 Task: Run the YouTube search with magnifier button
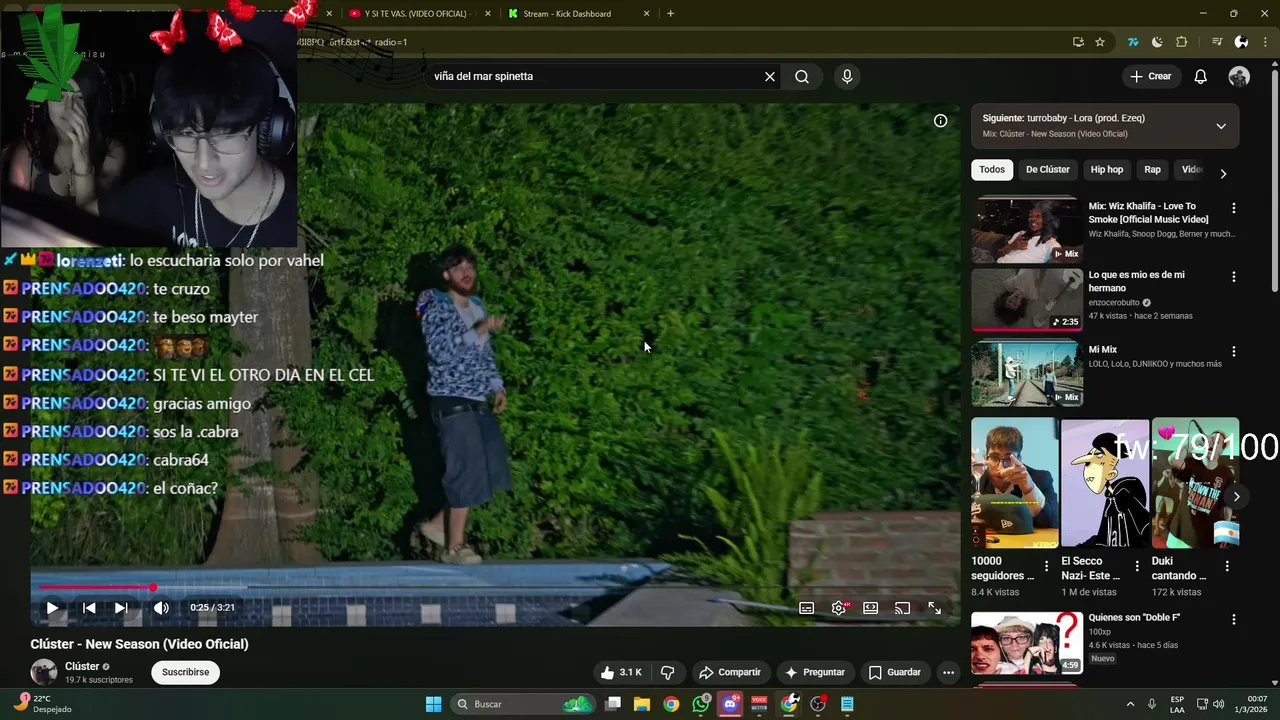click(x=802, y=77)
